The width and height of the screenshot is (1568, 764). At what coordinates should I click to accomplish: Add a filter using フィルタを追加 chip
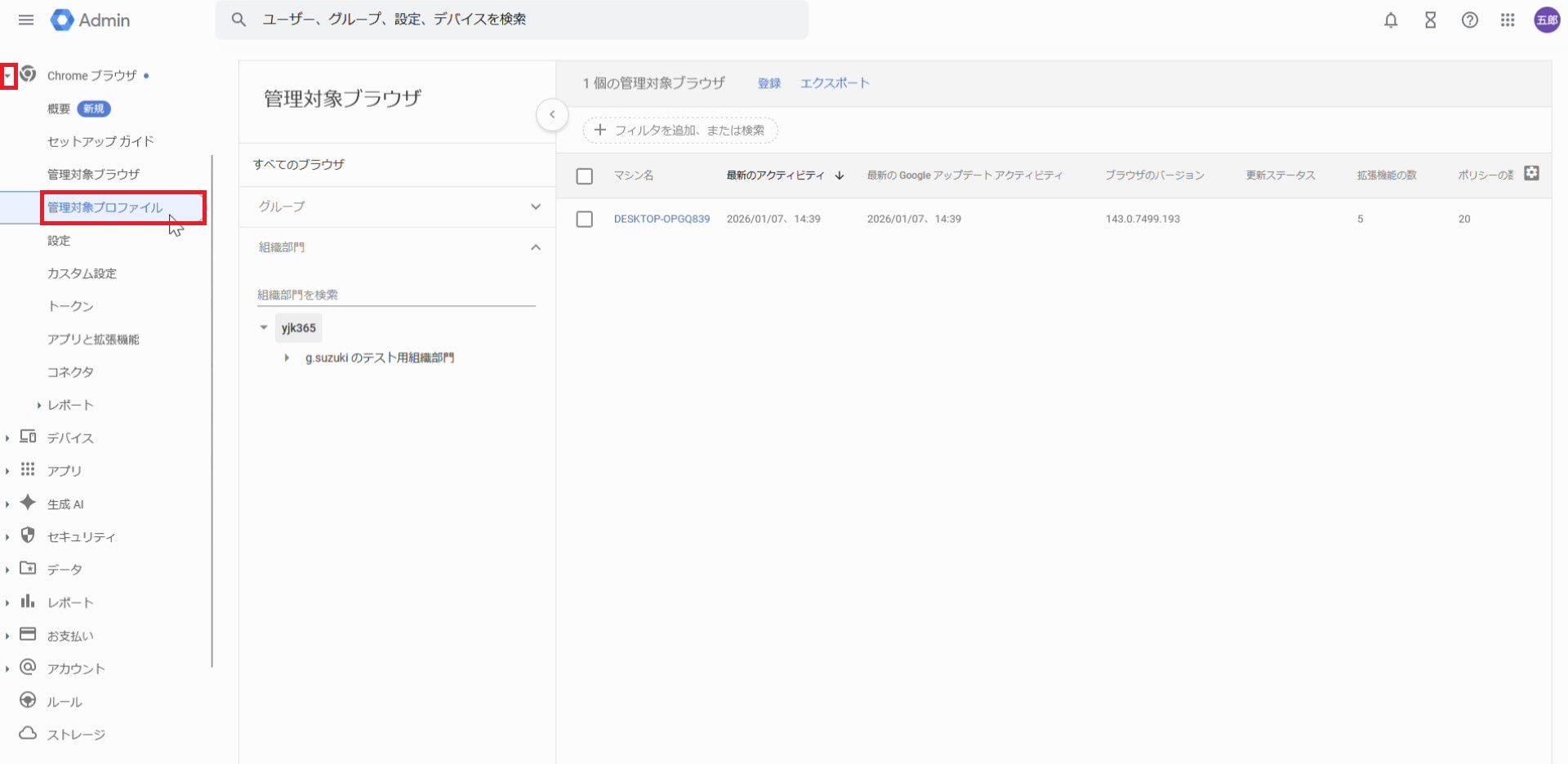pos(679,131)
